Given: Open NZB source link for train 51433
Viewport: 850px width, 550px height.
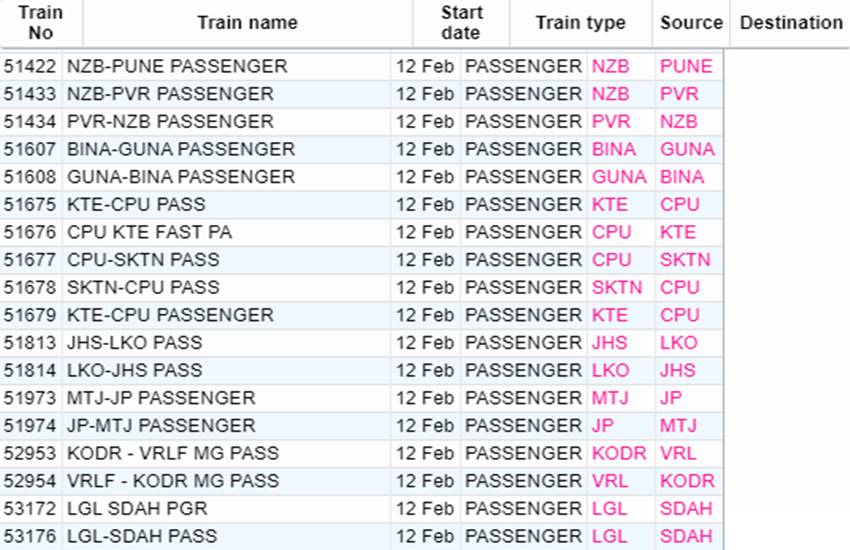Looking at the screenshot, I should (610, 94).
